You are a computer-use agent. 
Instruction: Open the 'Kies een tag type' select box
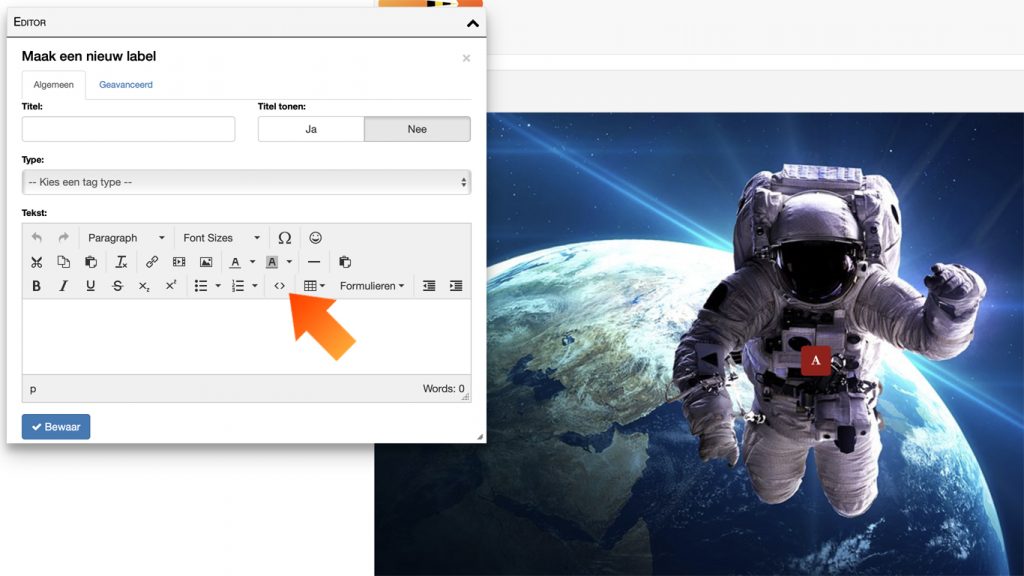coord(246,182)
